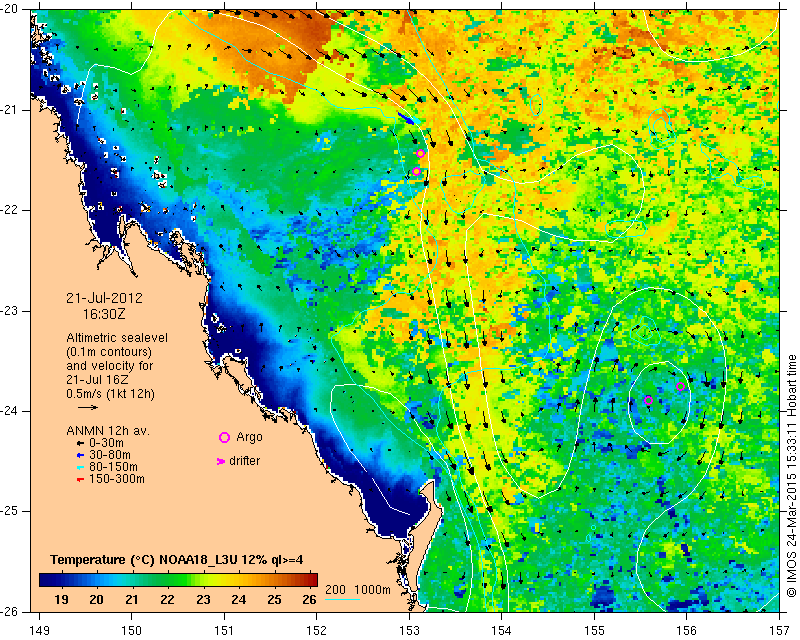
Task: Click the '0-30m' depth label
Action: 106,443
